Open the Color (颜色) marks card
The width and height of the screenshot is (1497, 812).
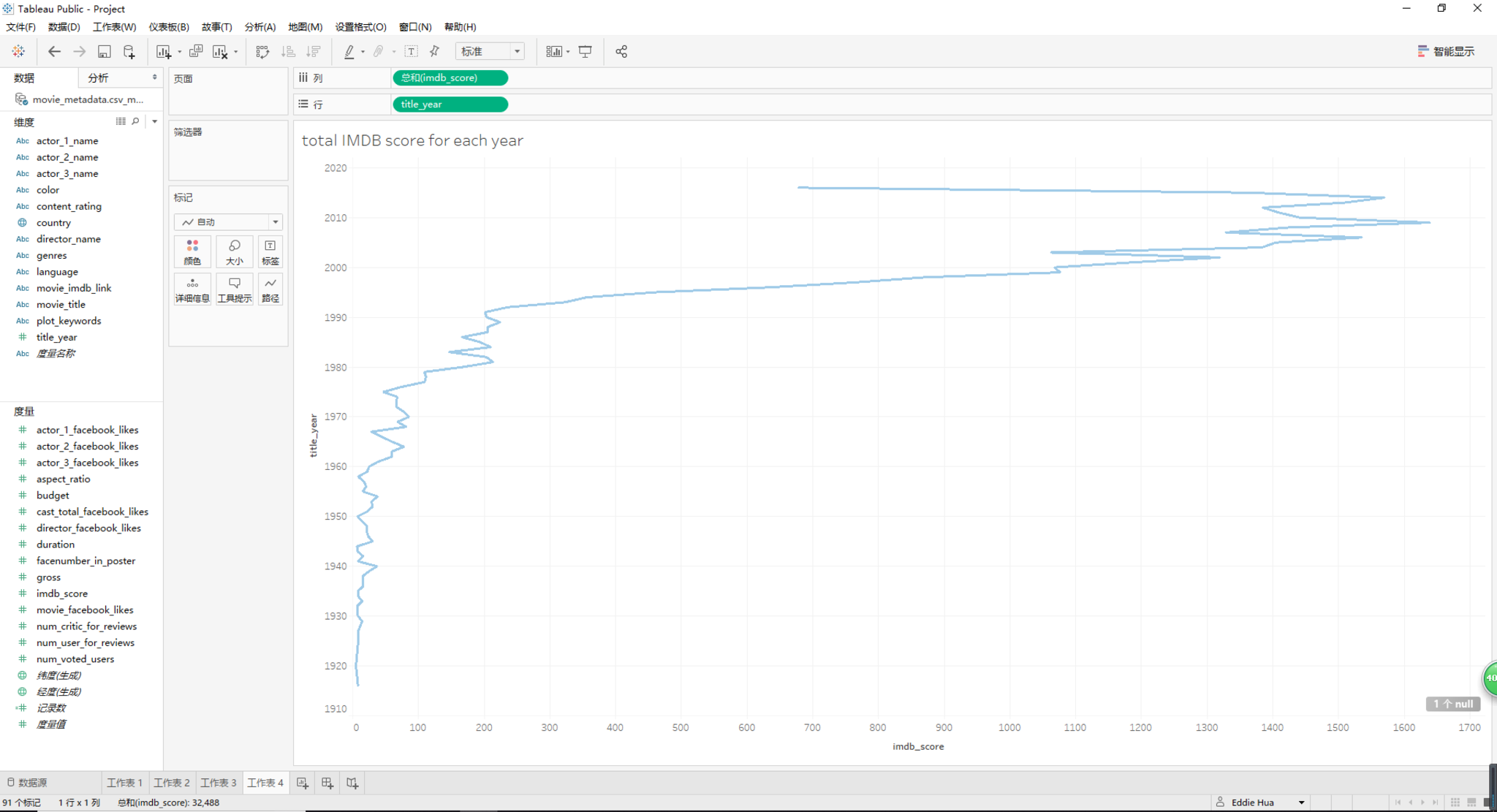[x=192, y=251]
